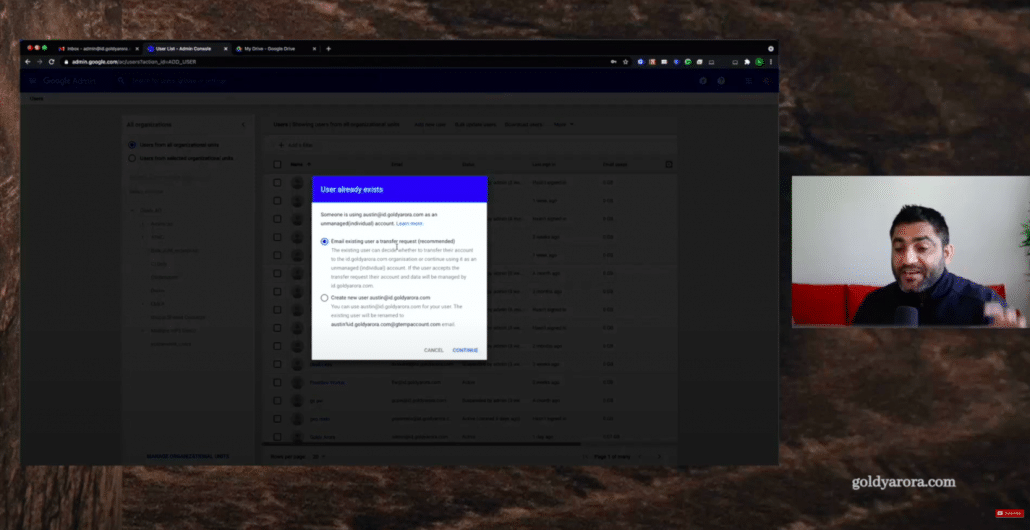
Task: Click Add a filter
Action: coord(296,145)
